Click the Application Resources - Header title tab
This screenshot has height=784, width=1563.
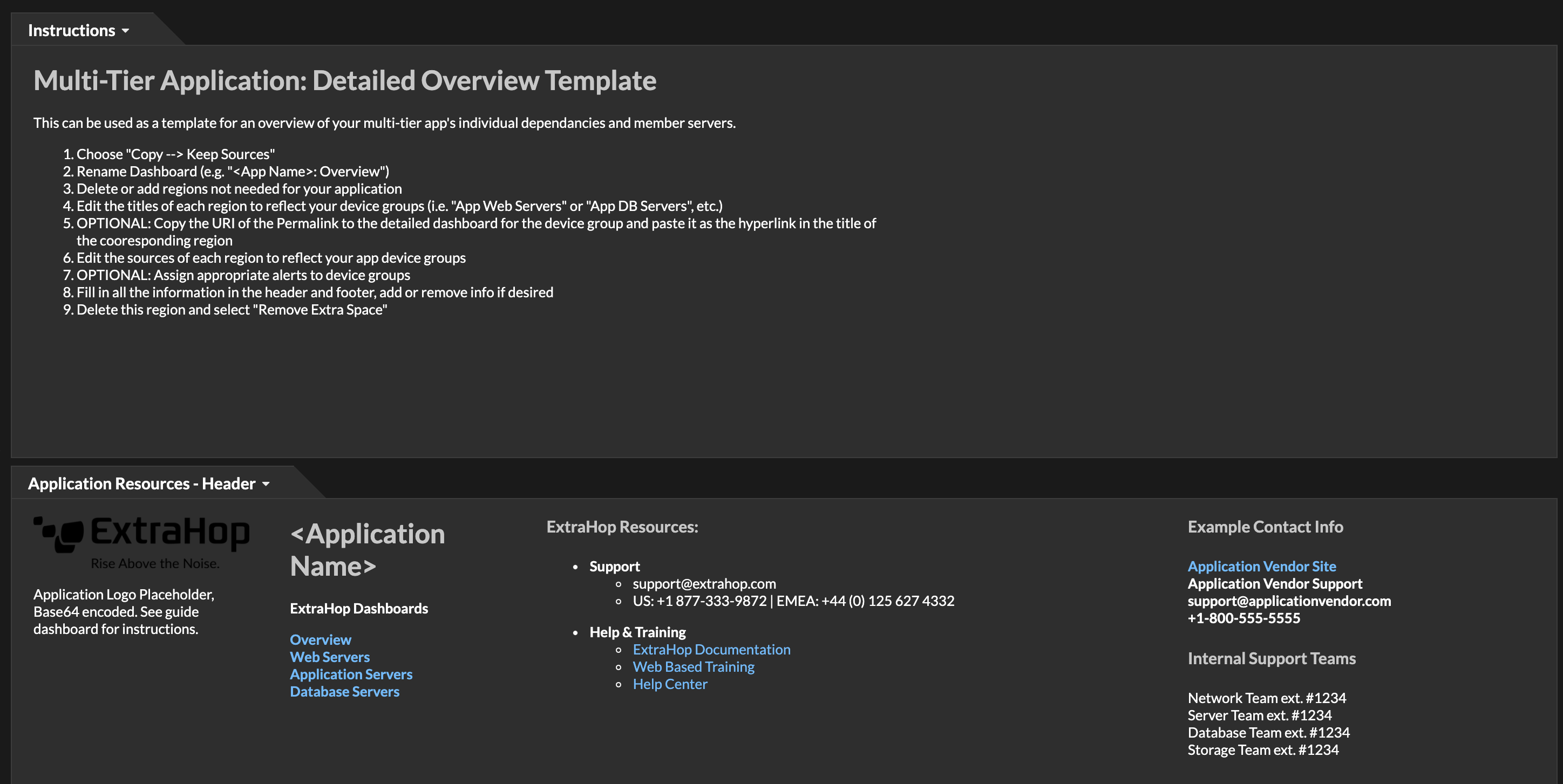tap(141, 483)
